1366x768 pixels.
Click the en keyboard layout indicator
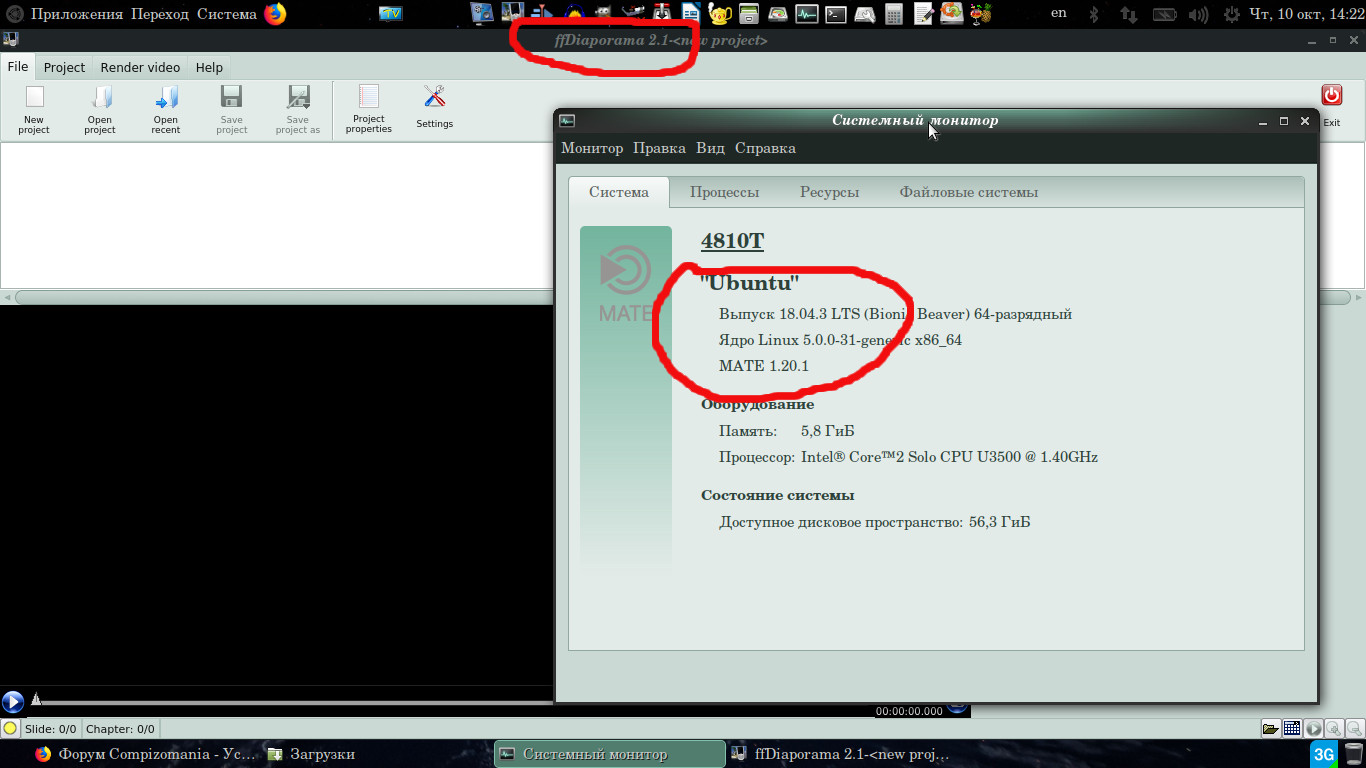coord(1059,14)
